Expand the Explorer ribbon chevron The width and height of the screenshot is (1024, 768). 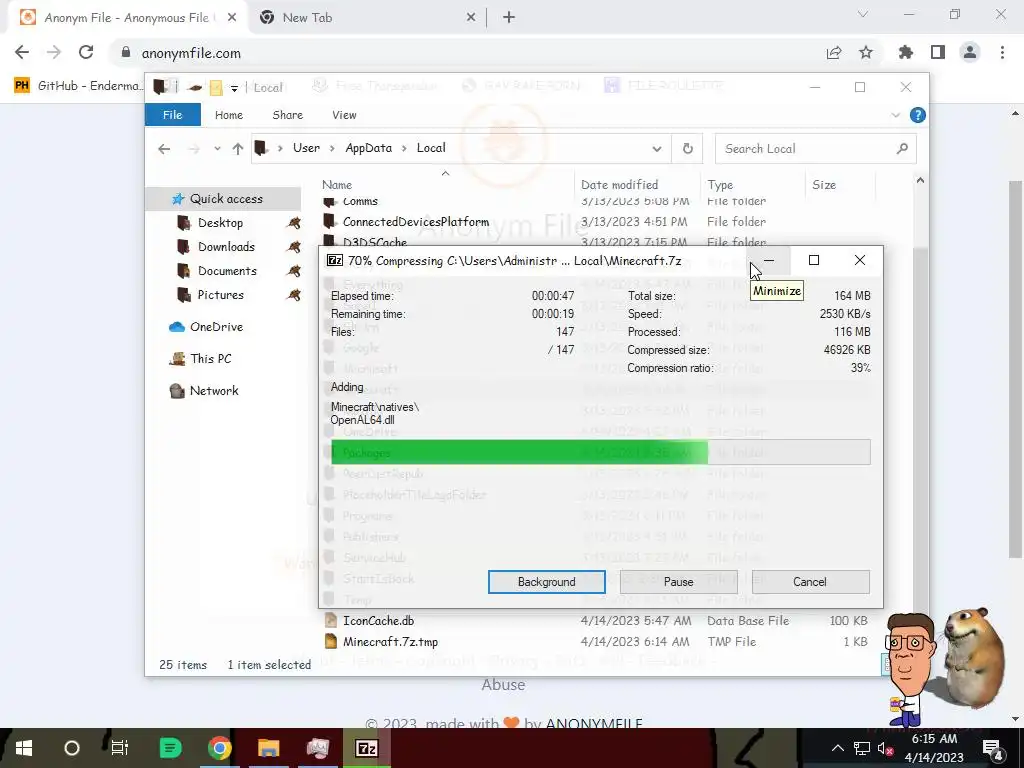pos(895,115)
